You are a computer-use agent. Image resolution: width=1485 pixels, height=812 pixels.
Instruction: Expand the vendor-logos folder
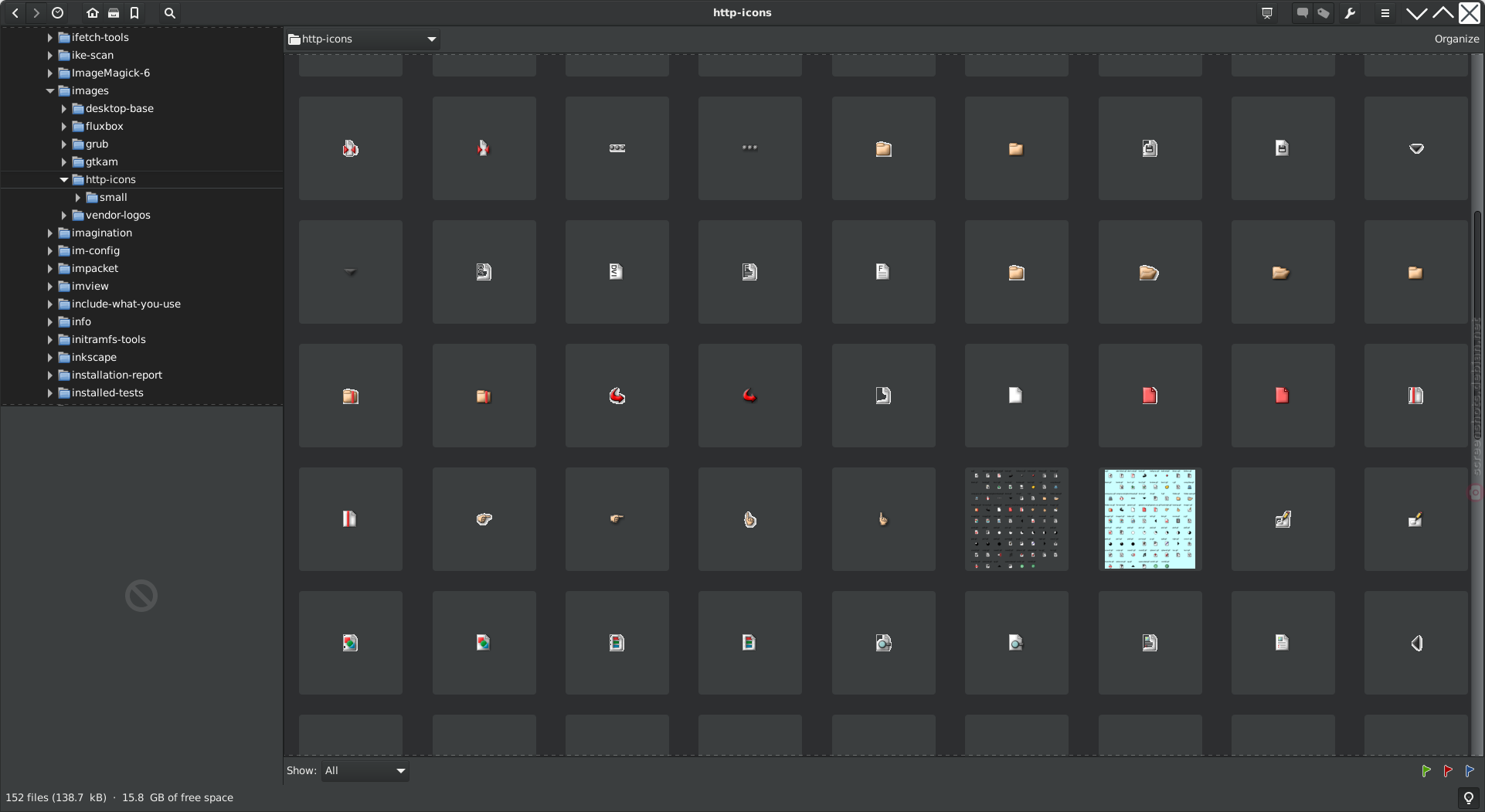64,215
